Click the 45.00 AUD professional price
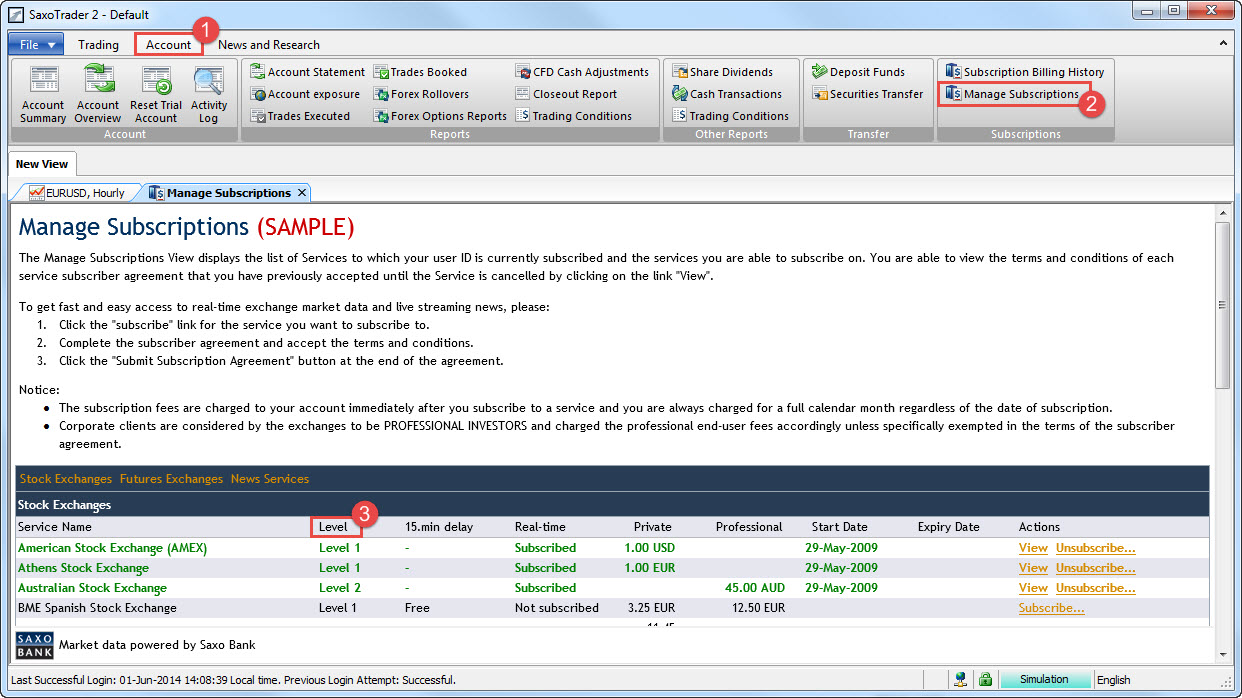 click(754, 588)
